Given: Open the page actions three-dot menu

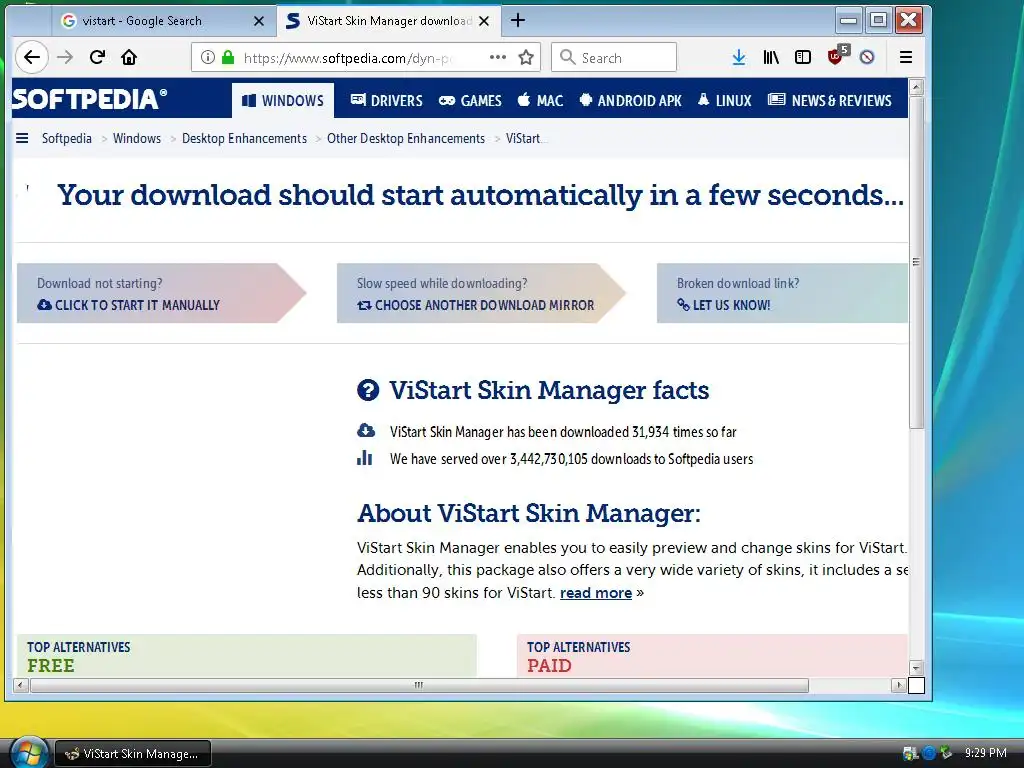Looking at the screenshot, I should click(498, 57).
